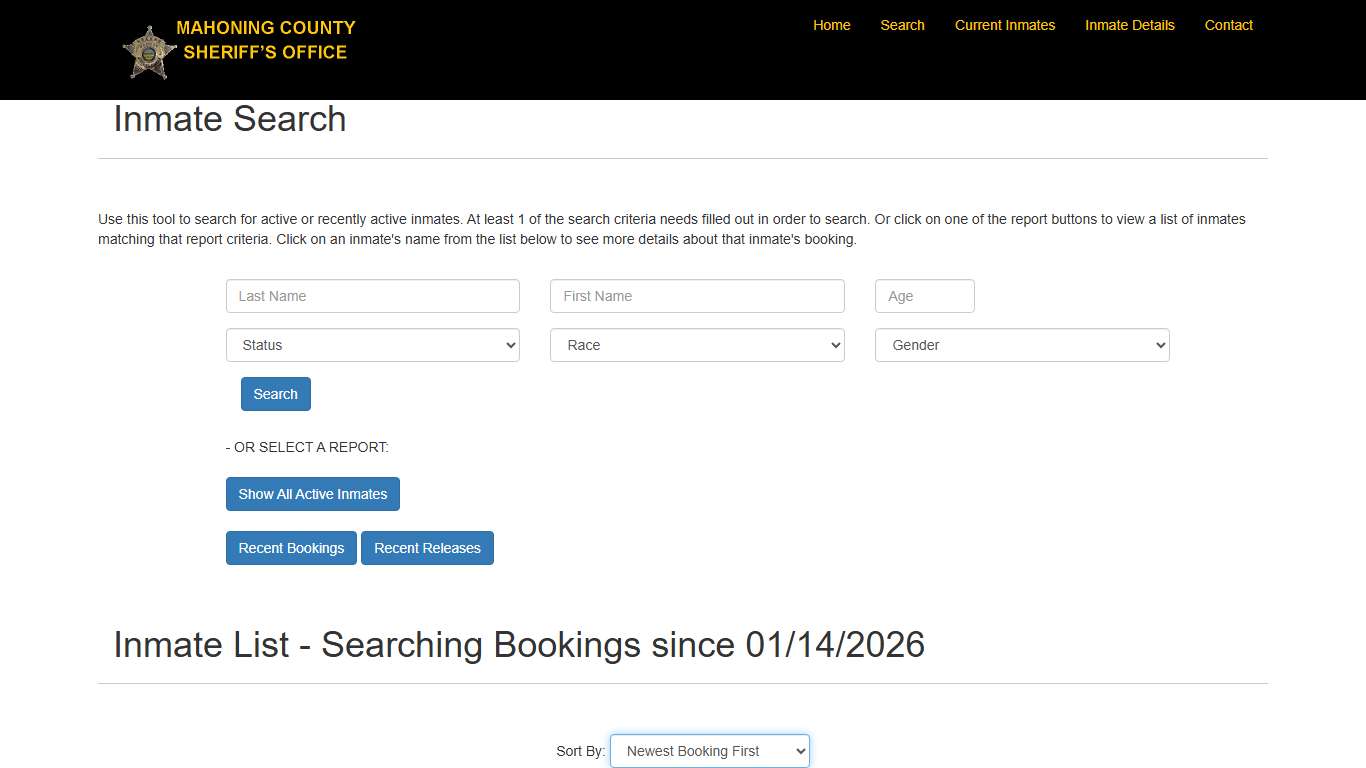
Task: Click the Search button
Action: click(x=275, y=393)
